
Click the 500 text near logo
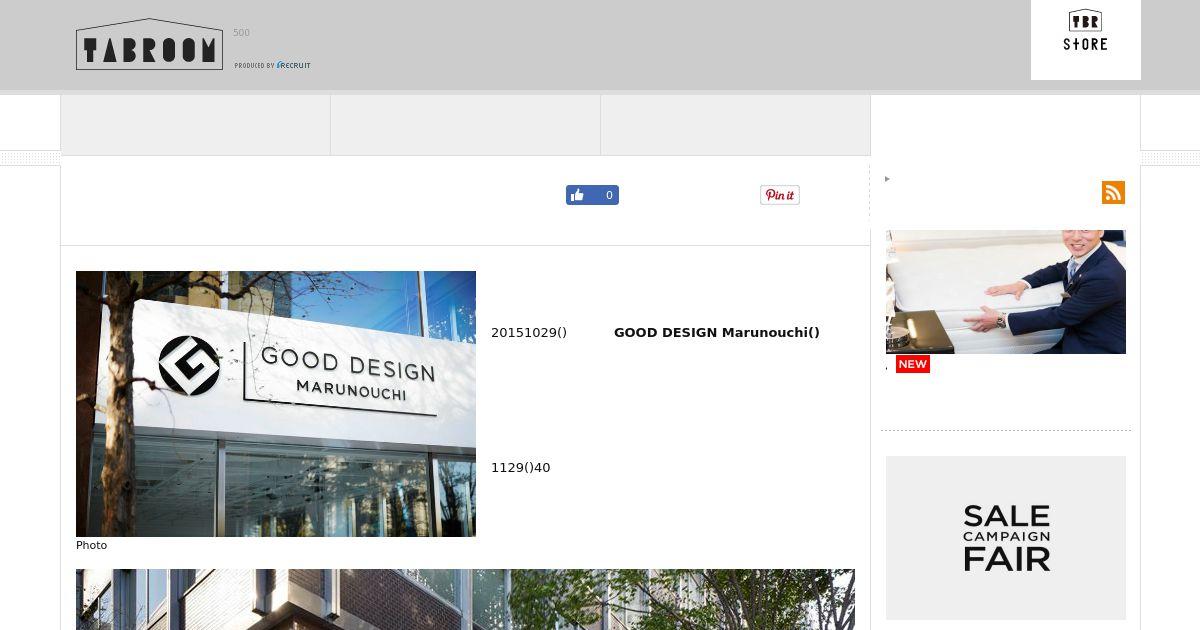(x=241, y=33)
